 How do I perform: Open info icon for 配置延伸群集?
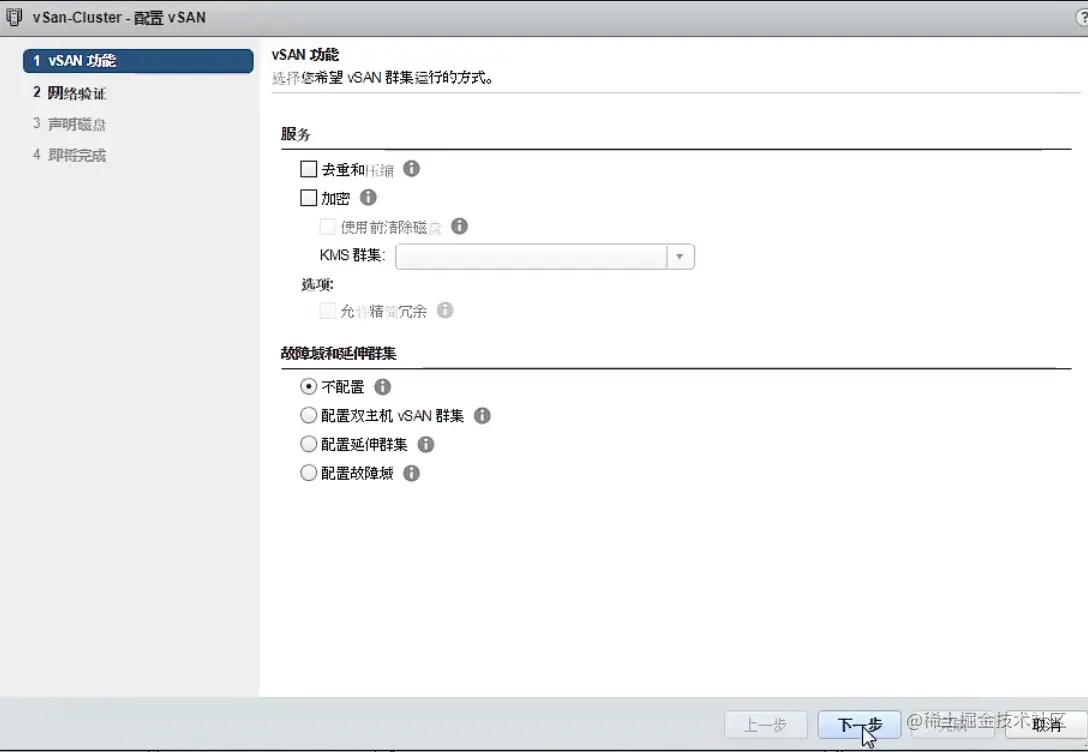[x=425, y=445]
